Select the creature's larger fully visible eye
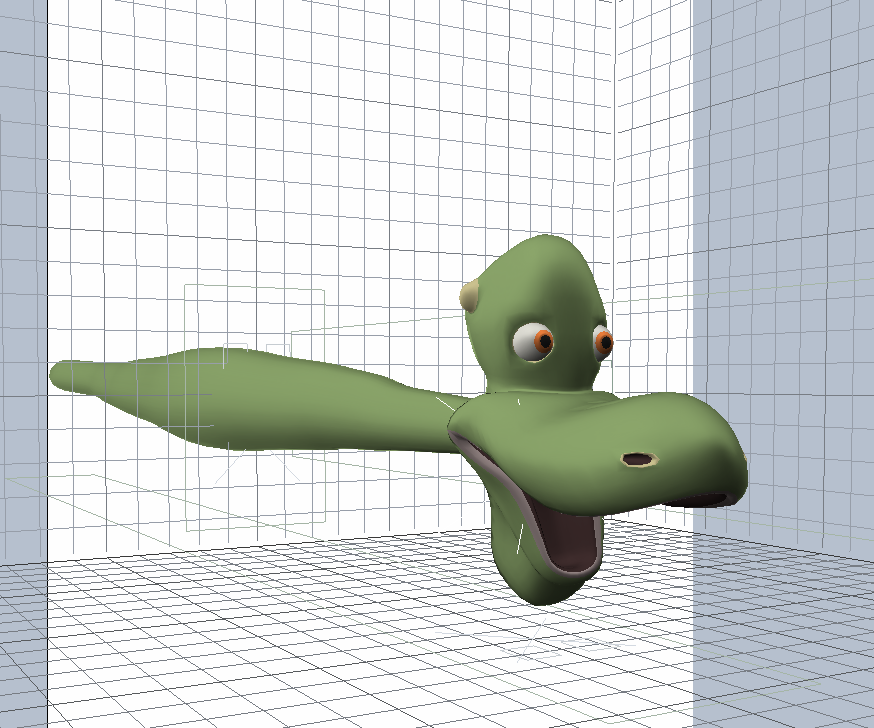This screenshot has height=728, width=874. tap(533, 341)
